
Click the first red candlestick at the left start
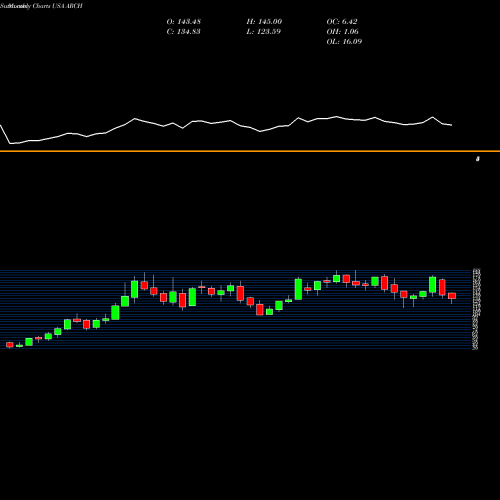[x=10, y=345]
